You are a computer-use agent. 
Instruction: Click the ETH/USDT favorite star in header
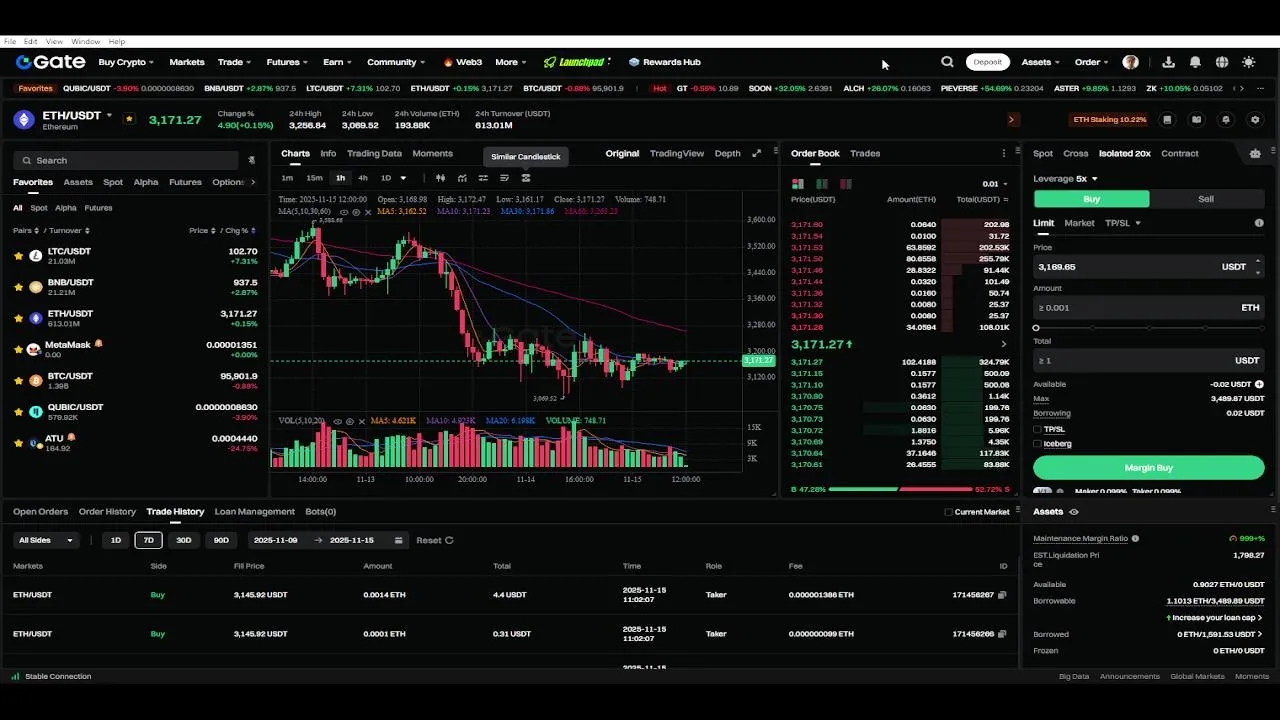coord(129,119)
